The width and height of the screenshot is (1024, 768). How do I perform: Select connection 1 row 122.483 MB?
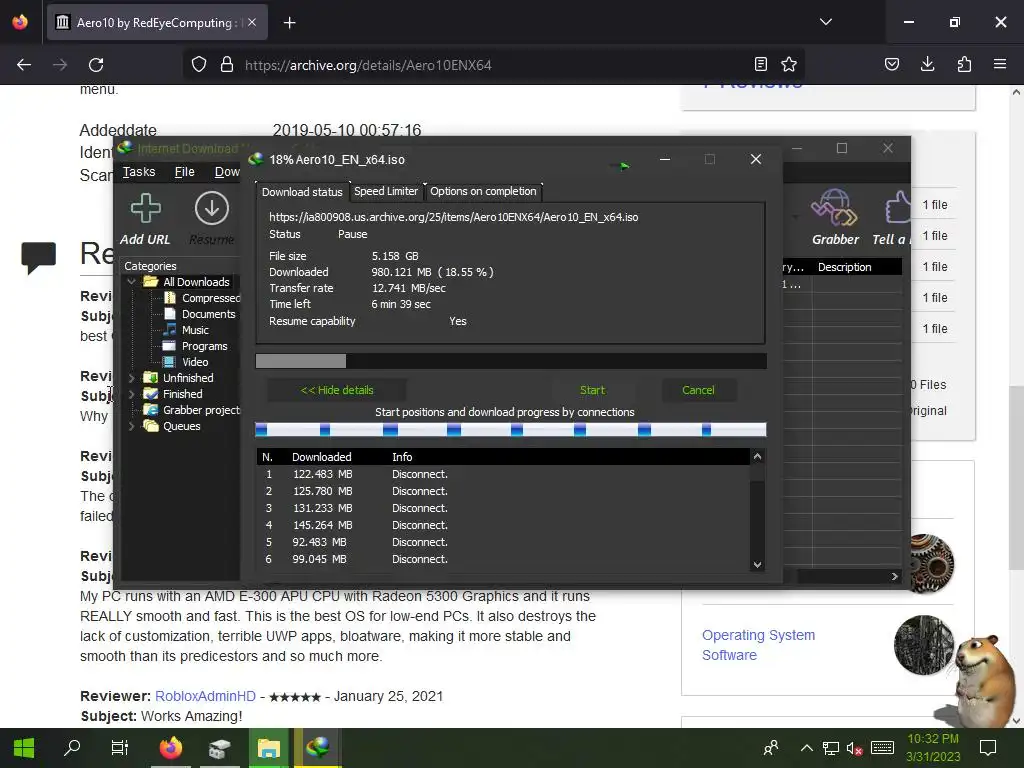(x=503, y=474)
